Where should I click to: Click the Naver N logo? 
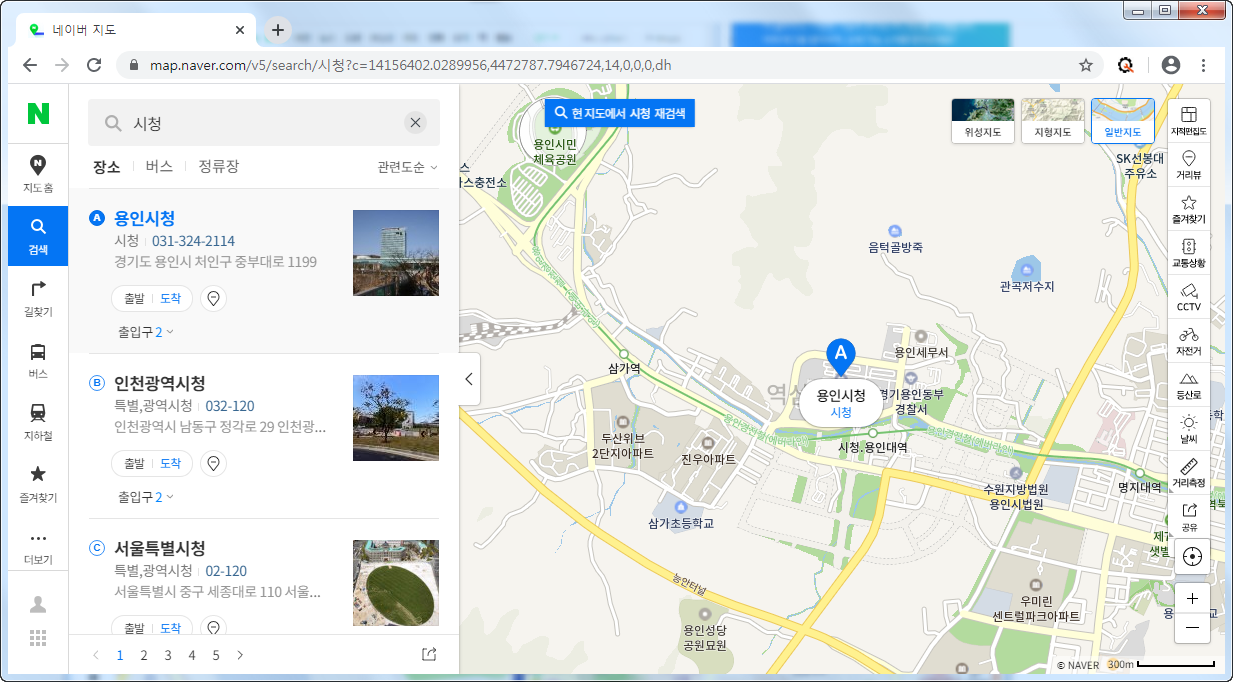point(38,114)
